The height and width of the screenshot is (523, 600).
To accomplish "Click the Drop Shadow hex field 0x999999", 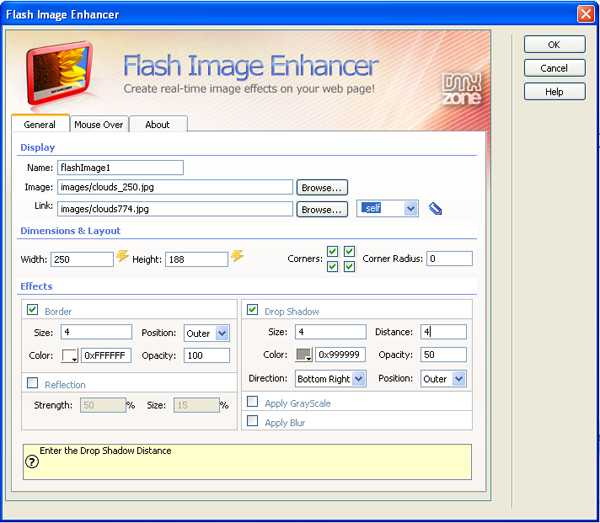I will point(340,355).
